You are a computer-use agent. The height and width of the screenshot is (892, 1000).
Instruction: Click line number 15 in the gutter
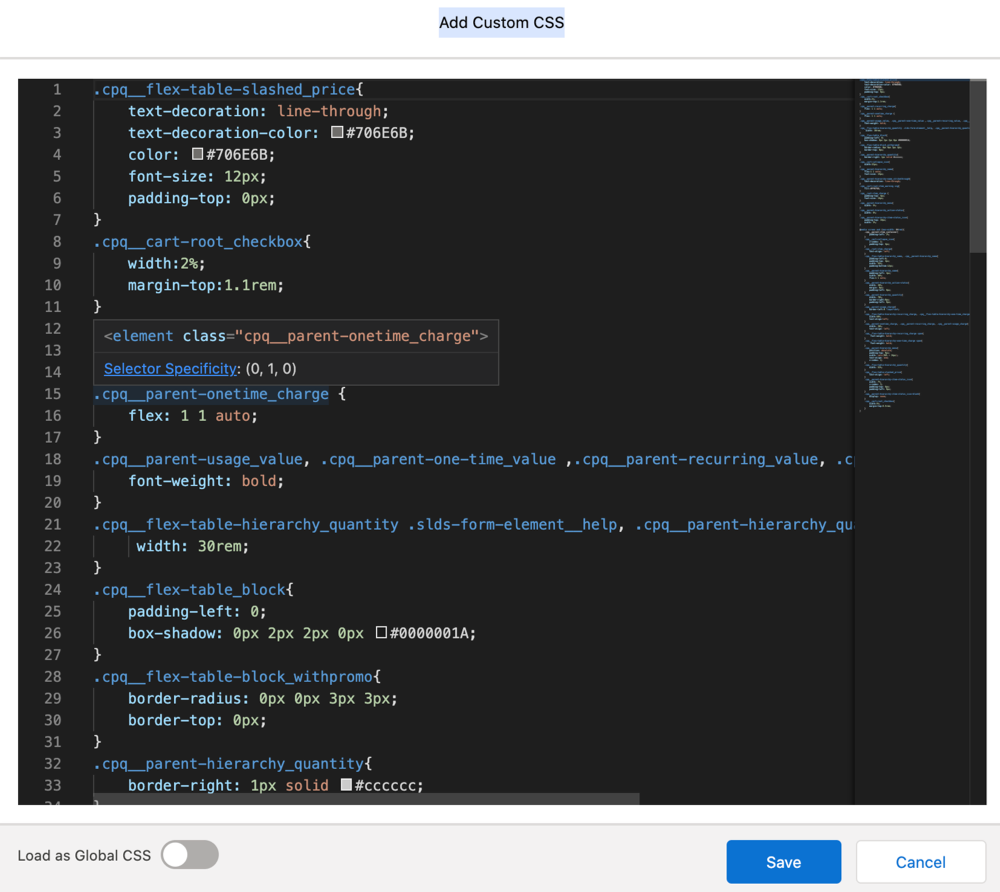(53, 394)
